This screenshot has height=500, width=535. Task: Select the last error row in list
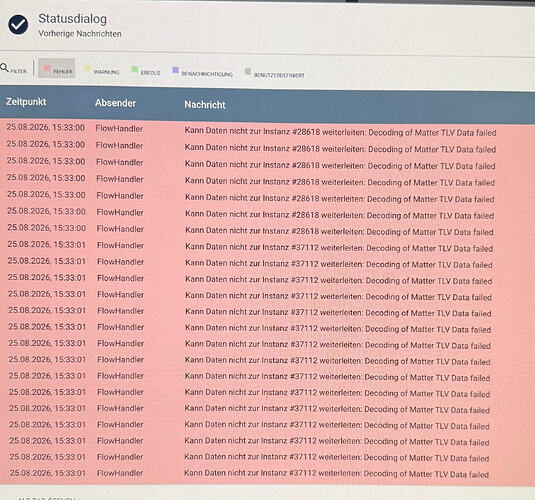[x=268, y=473]
